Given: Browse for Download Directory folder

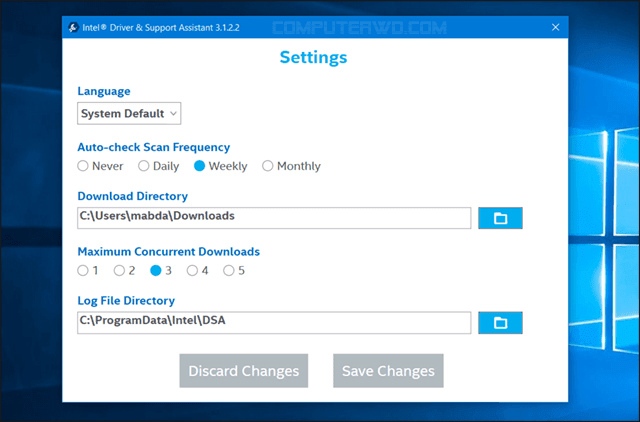Looking at the screenshot, I should pyautogui.click(x=500, y=218).
